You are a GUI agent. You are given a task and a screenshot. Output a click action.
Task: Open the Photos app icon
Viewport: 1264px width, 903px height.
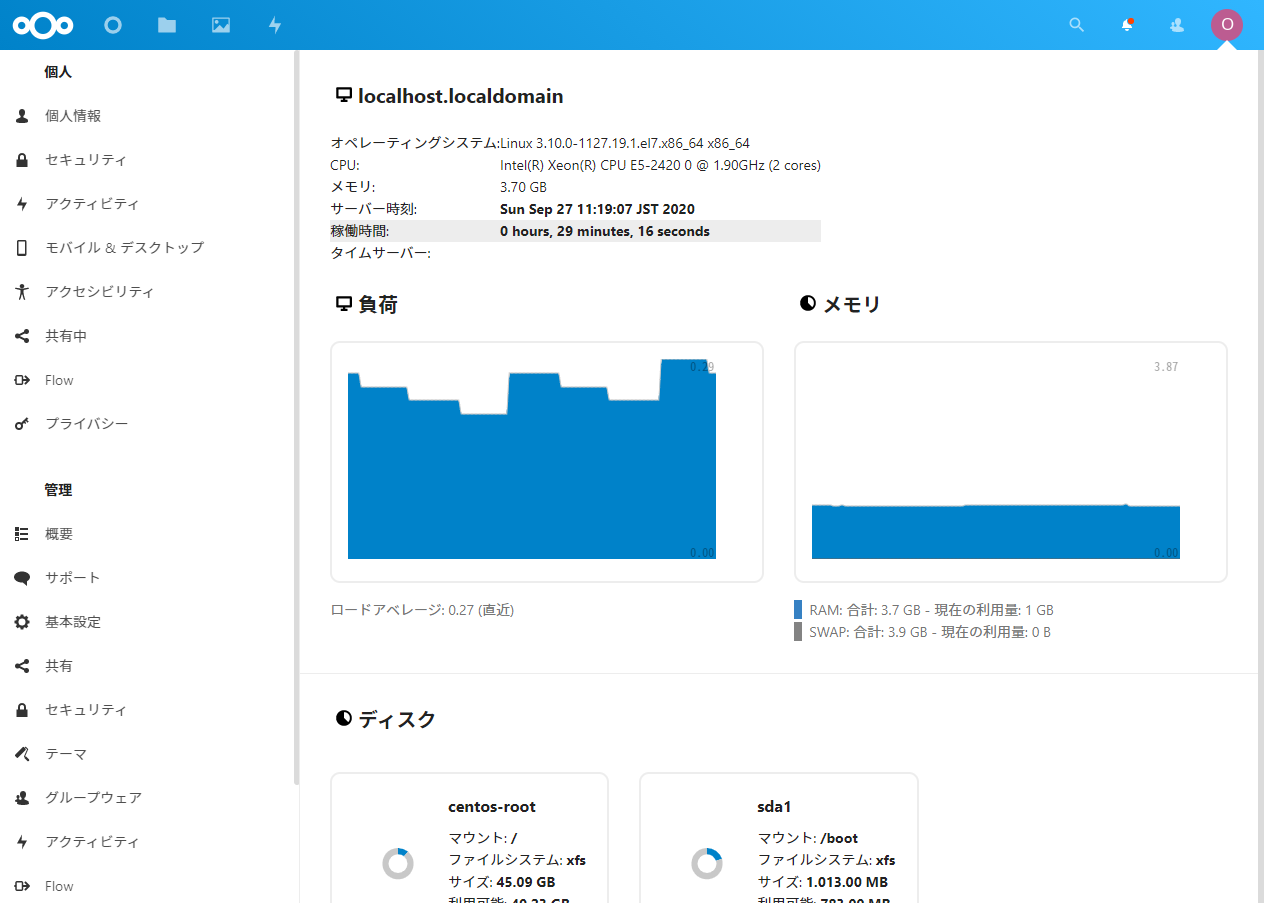point(221,25)
